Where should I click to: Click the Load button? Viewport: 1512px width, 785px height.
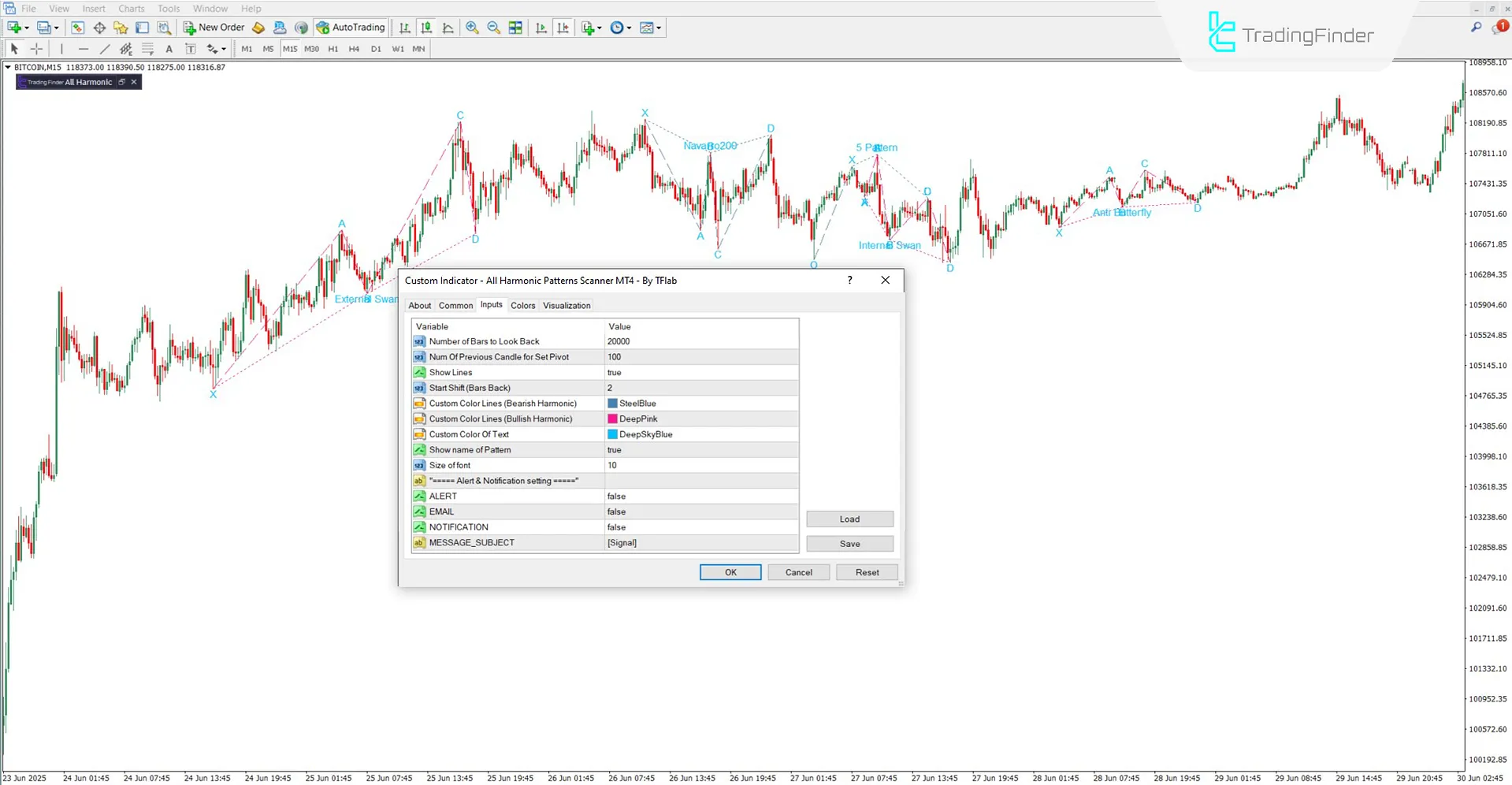click(849, 519)
